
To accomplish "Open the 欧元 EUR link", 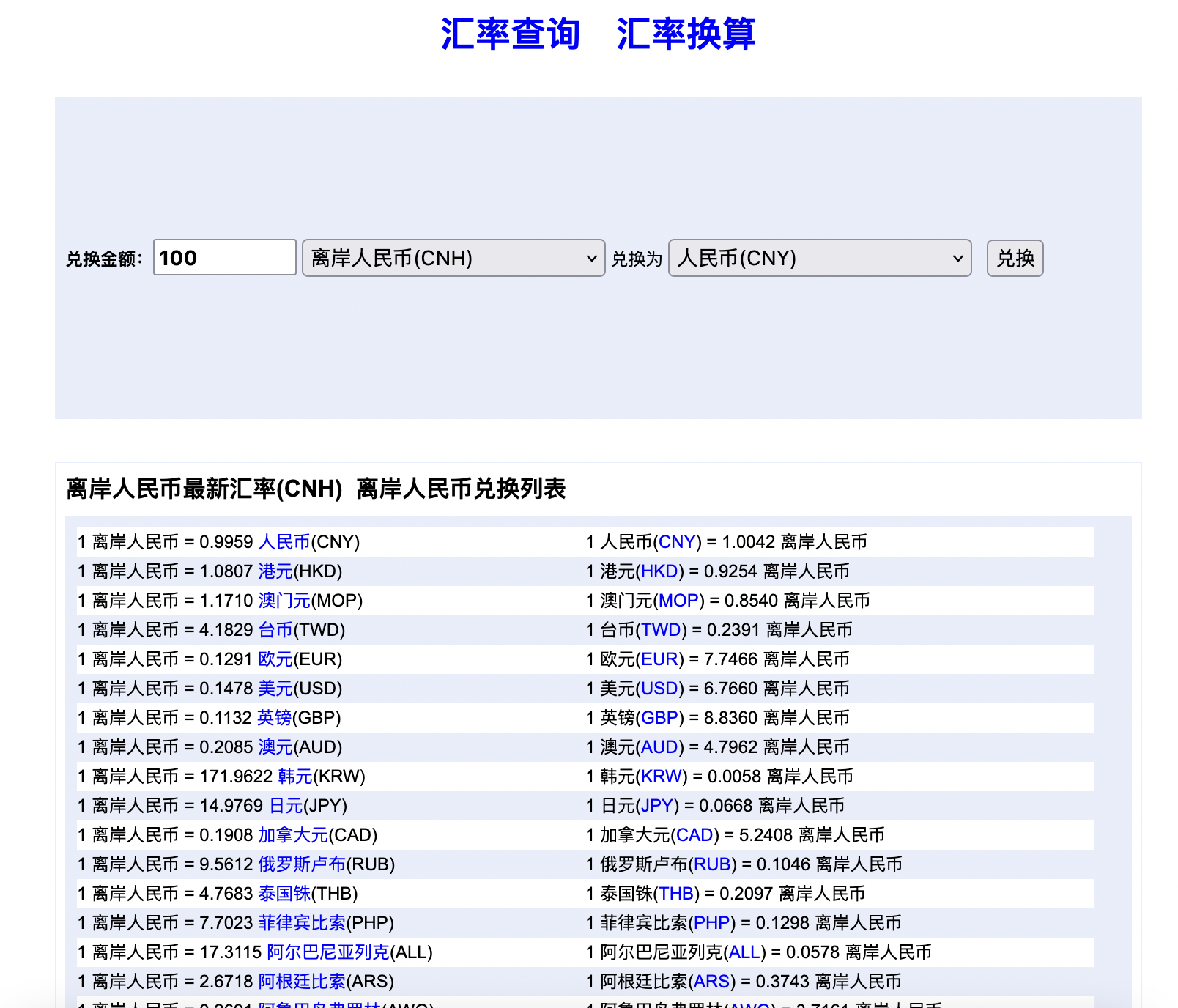I will coord(274,659).
